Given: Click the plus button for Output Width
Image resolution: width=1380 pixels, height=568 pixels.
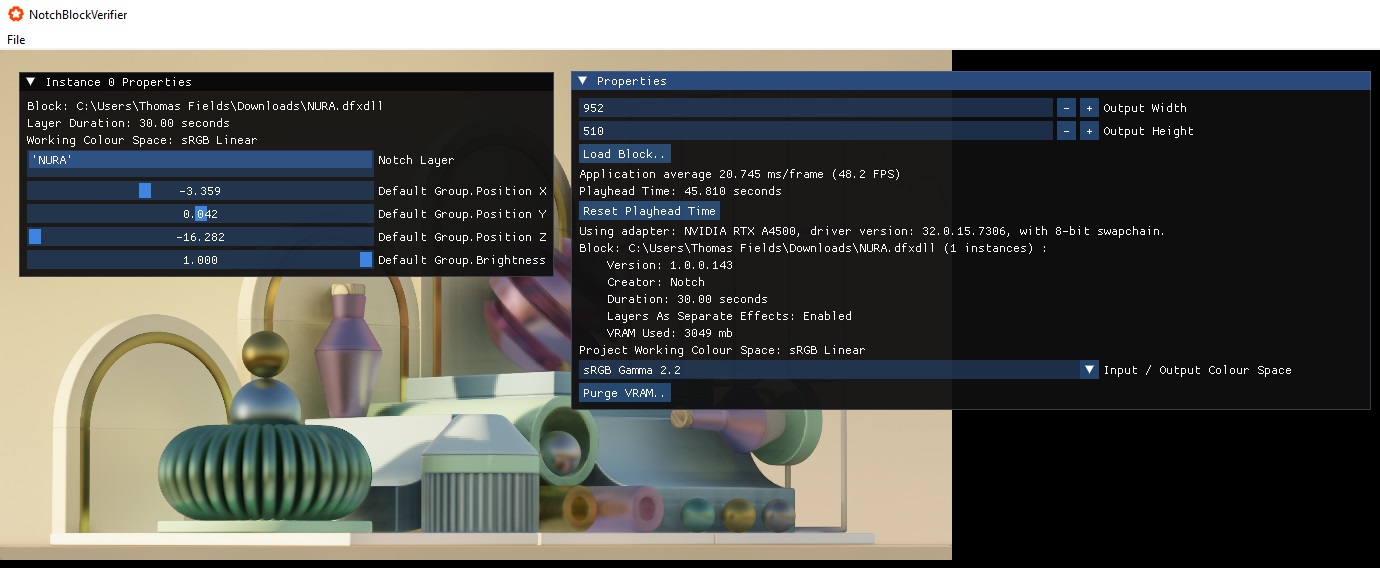Looking at the screenshot, I should (x=1089, y=108).
